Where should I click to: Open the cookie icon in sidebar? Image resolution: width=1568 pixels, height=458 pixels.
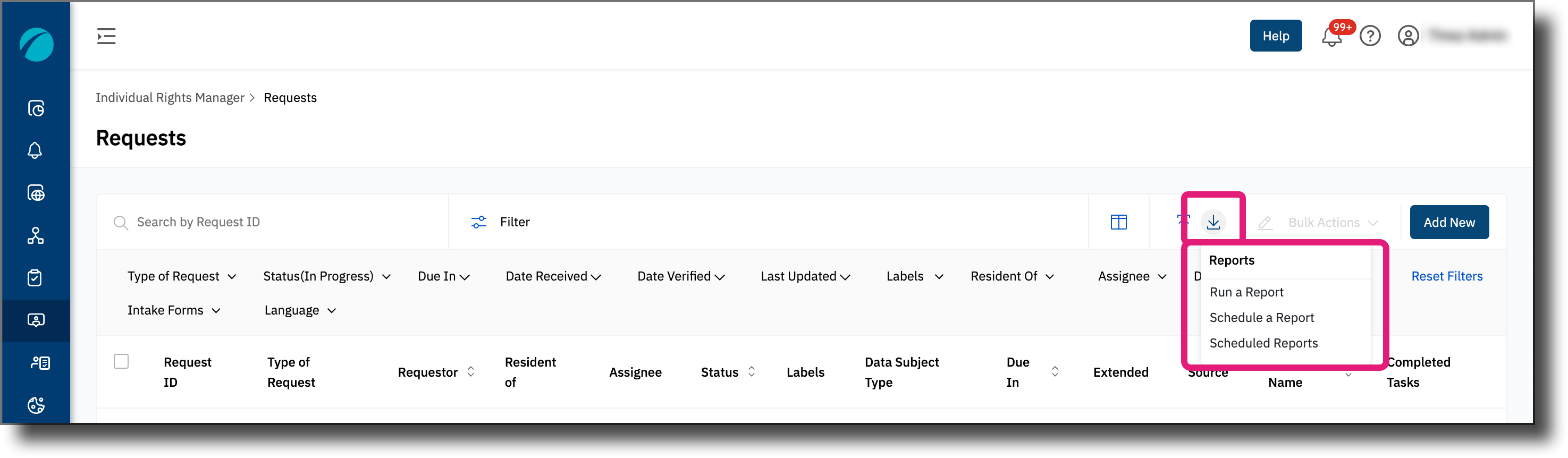pyautogui.click(x=36, y=405)
